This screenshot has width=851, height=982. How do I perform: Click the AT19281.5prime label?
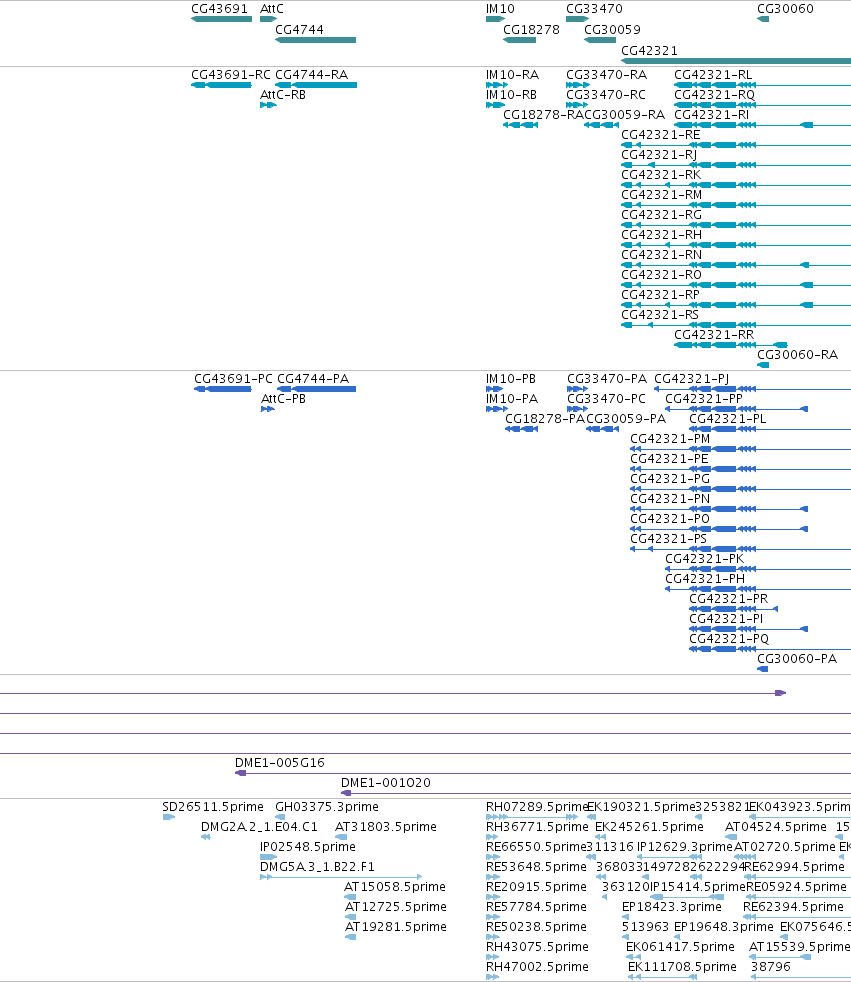395,927
